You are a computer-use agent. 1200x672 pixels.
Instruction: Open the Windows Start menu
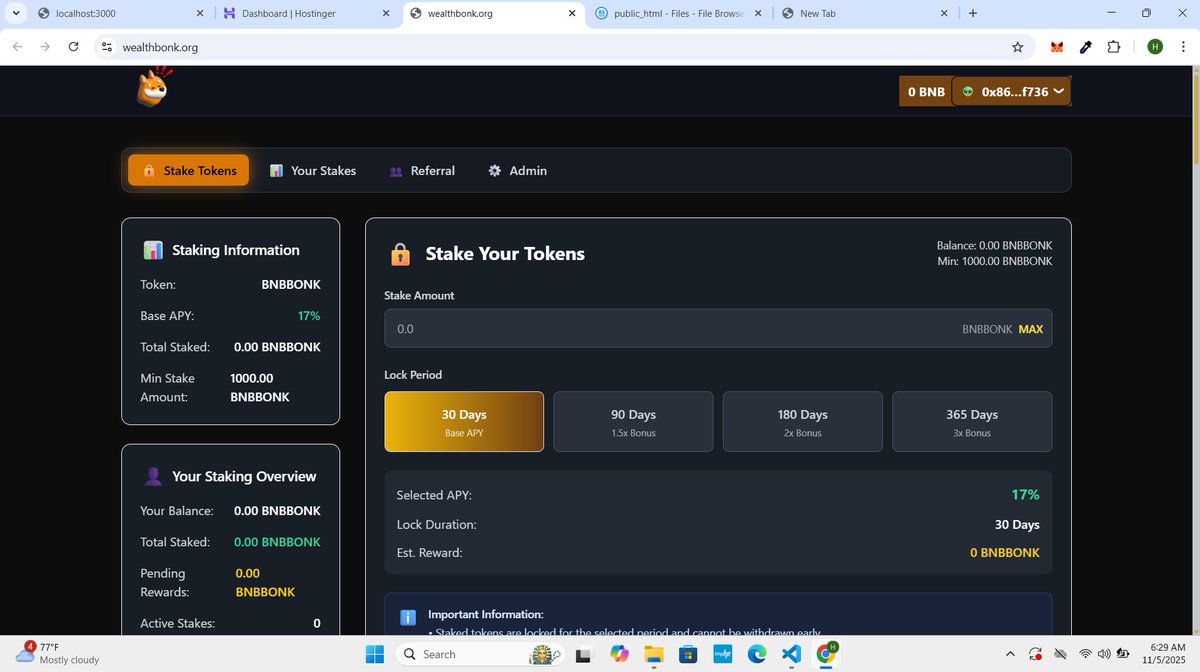pyautogui.click(x=375, y=654)
